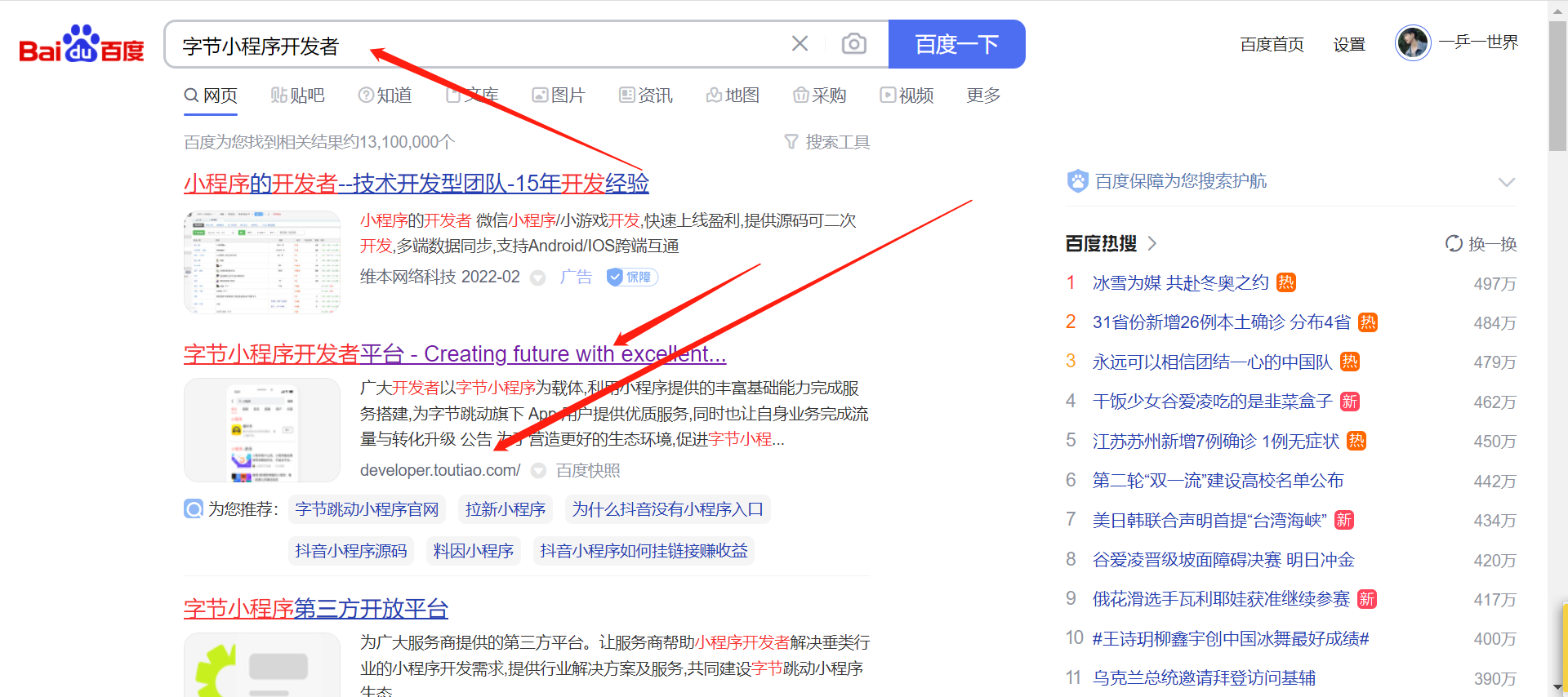Image resolution: width=1568 pixels, height=697 pixels.
Task: Open hot topic 冰雪为媒 共赴冬奥之约
Action: pos(1181,282)
